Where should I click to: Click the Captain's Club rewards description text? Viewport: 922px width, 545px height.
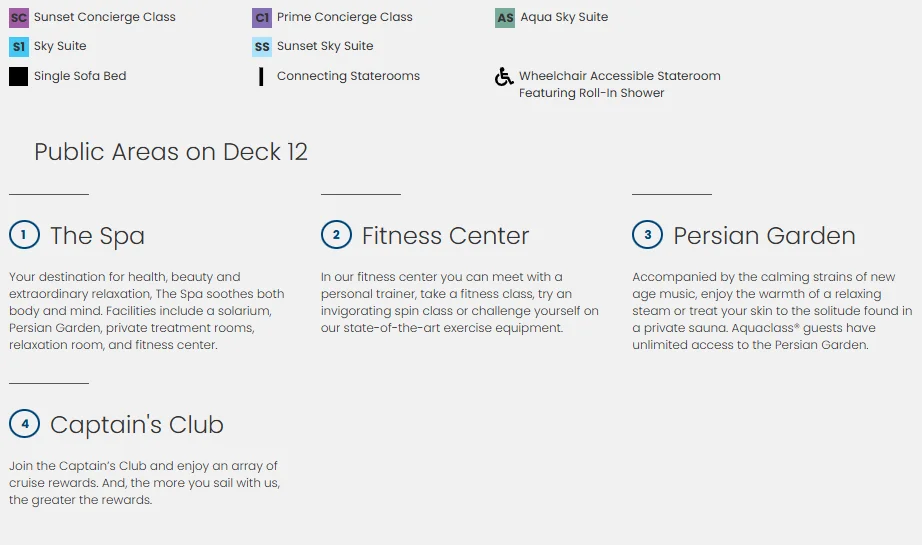145,483
